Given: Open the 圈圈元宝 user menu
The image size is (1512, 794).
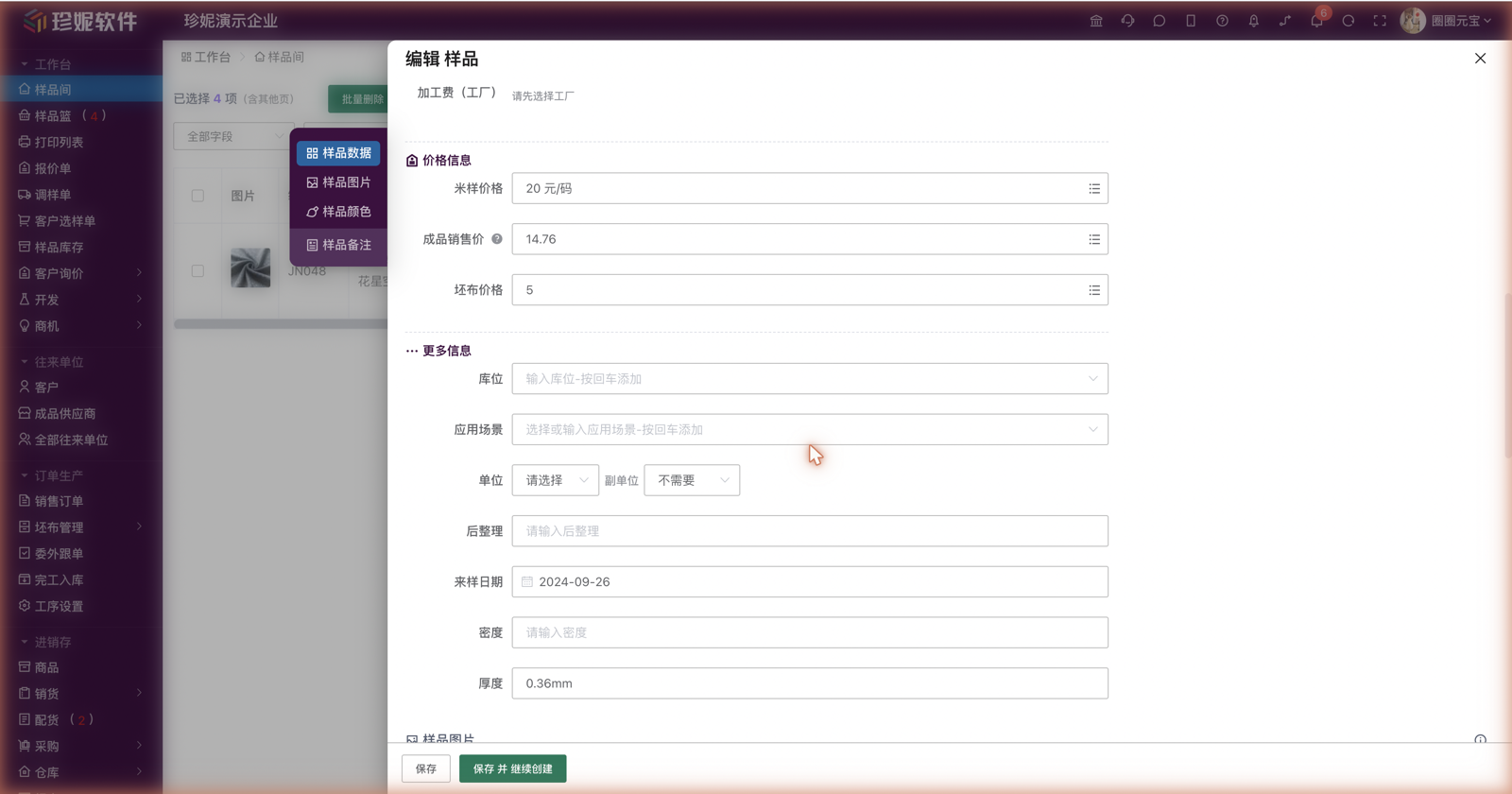Looking at the screenshot, I should 1461,21.
